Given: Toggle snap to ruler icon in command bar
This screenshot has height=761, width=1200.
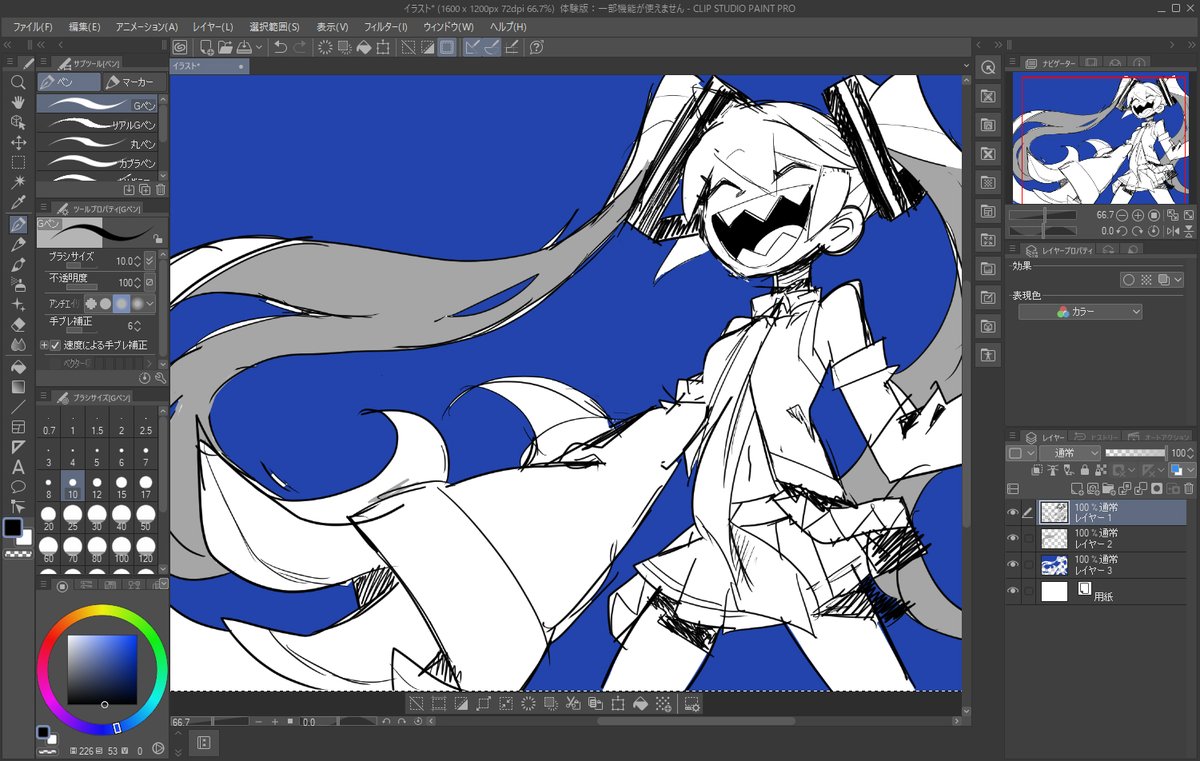Looking at the screenshot, I should point(472,47).
